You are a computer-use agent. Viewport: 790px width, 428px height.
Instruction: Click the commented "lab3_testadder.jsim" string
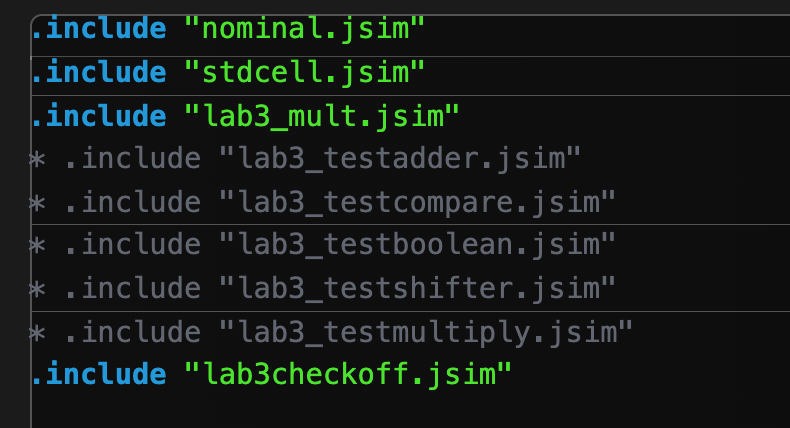point(400,158)
